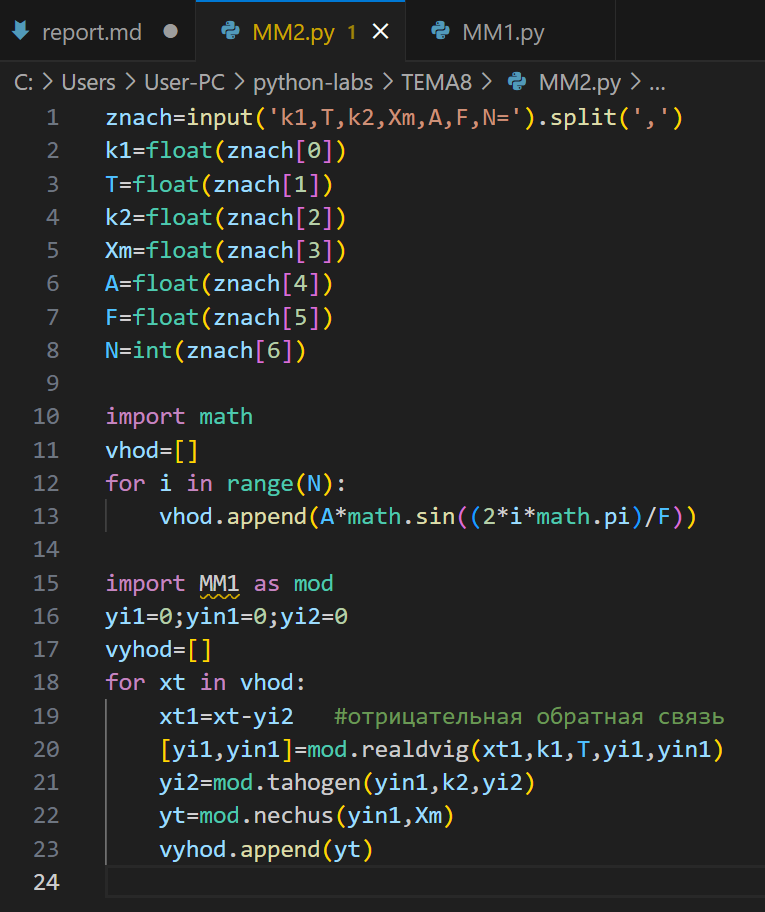Select line number 12 in the gutter
This screenshot has width=765, height=912.
46,483
